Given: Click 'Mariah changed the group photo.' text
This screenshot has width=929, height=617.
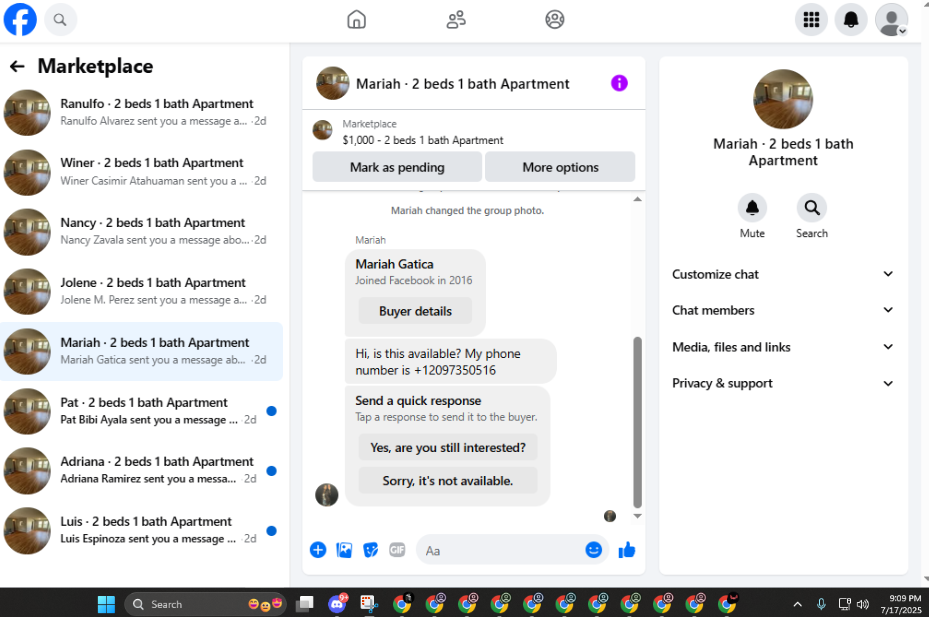Looking at the screenshot, I should coord(467,210).
